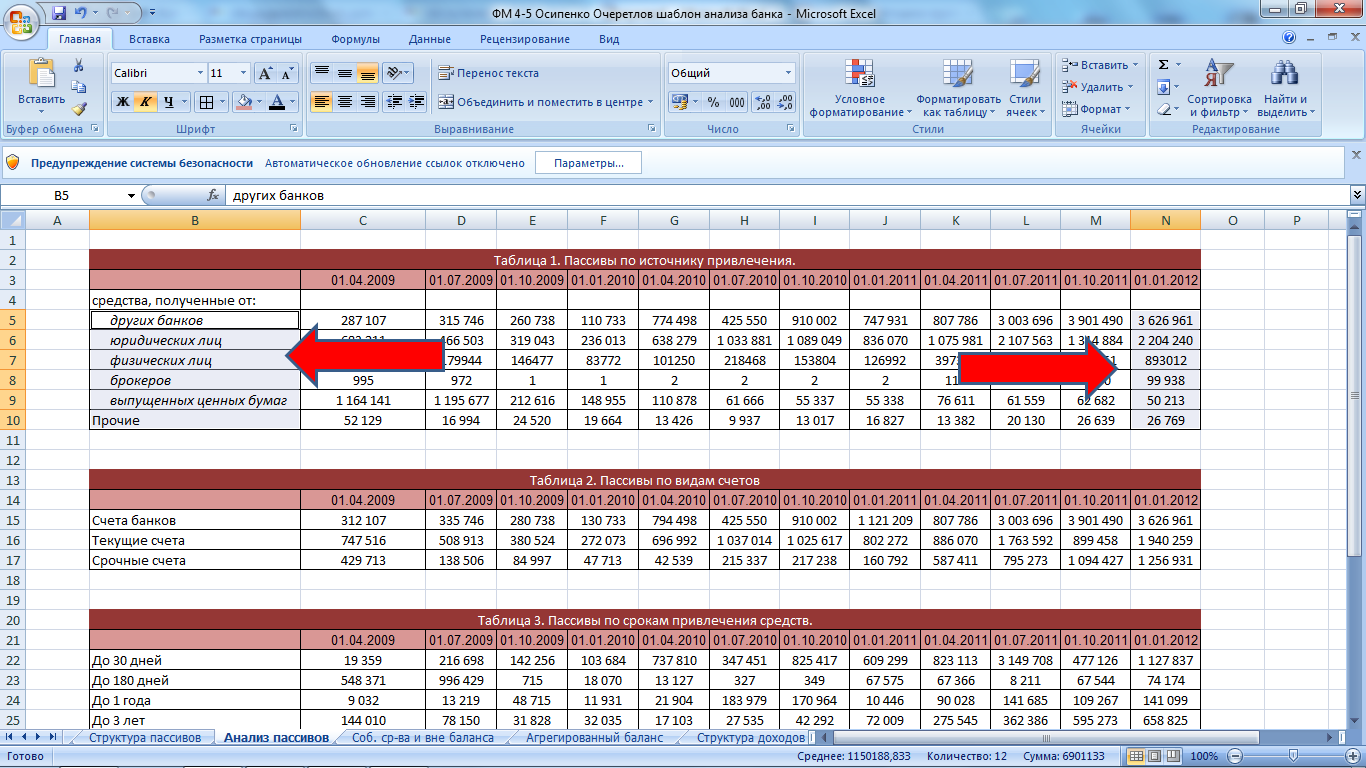
Task: Expand the Общий number format dropdown
Action: [788, 73]
